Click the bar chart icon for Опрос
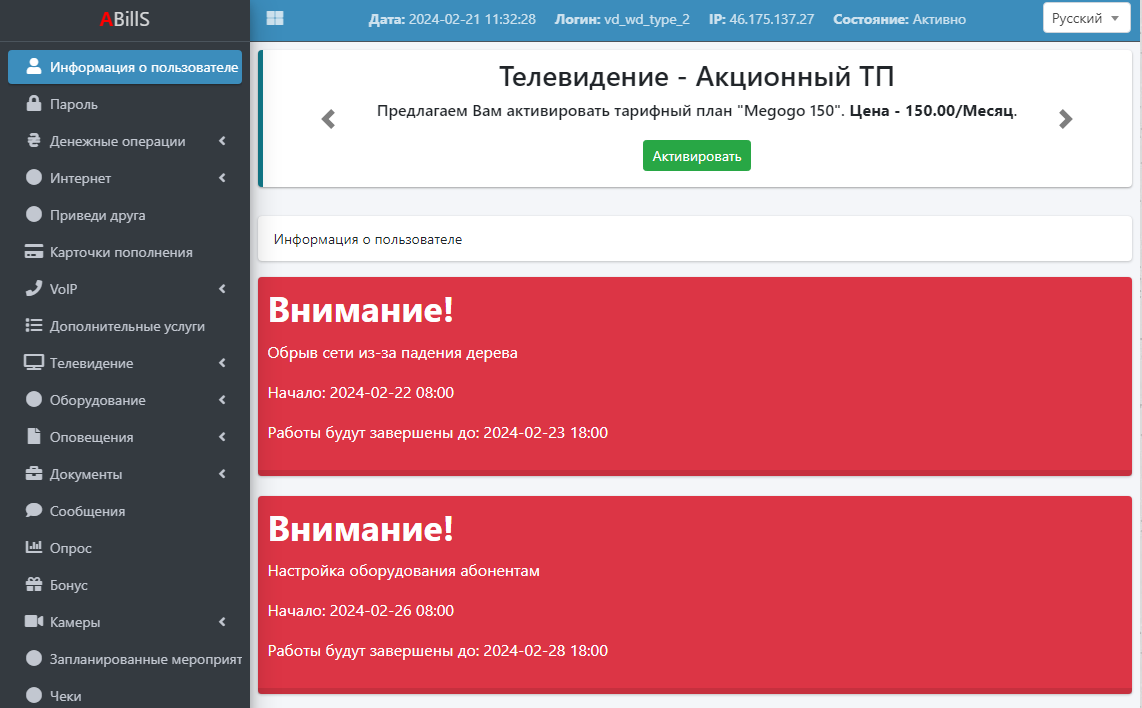 (x=34, y=548)
